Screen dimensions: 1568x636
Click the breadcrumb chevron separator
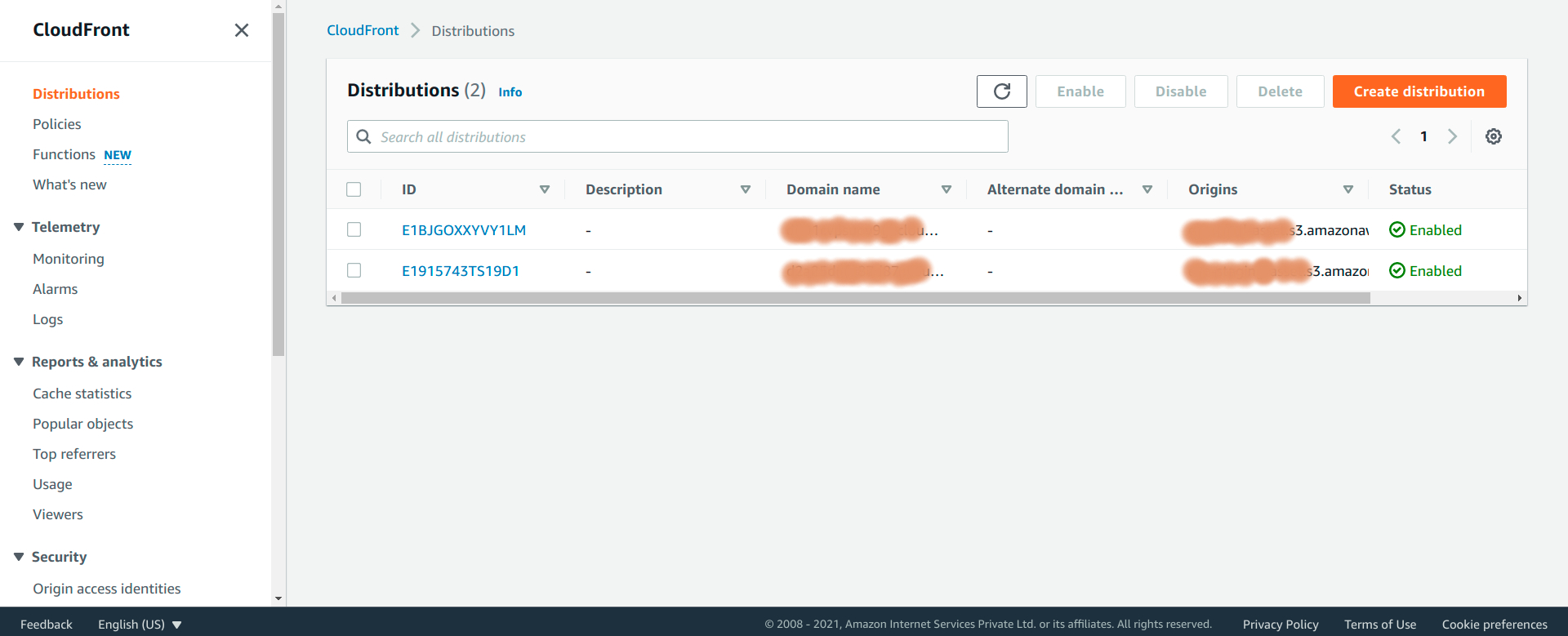[x=415, y=30]
